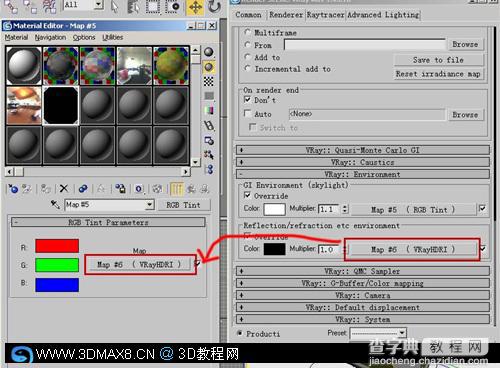Click the Rotate tool icon
The width and height of the screenshot is (500, 368).
point(214,7)
